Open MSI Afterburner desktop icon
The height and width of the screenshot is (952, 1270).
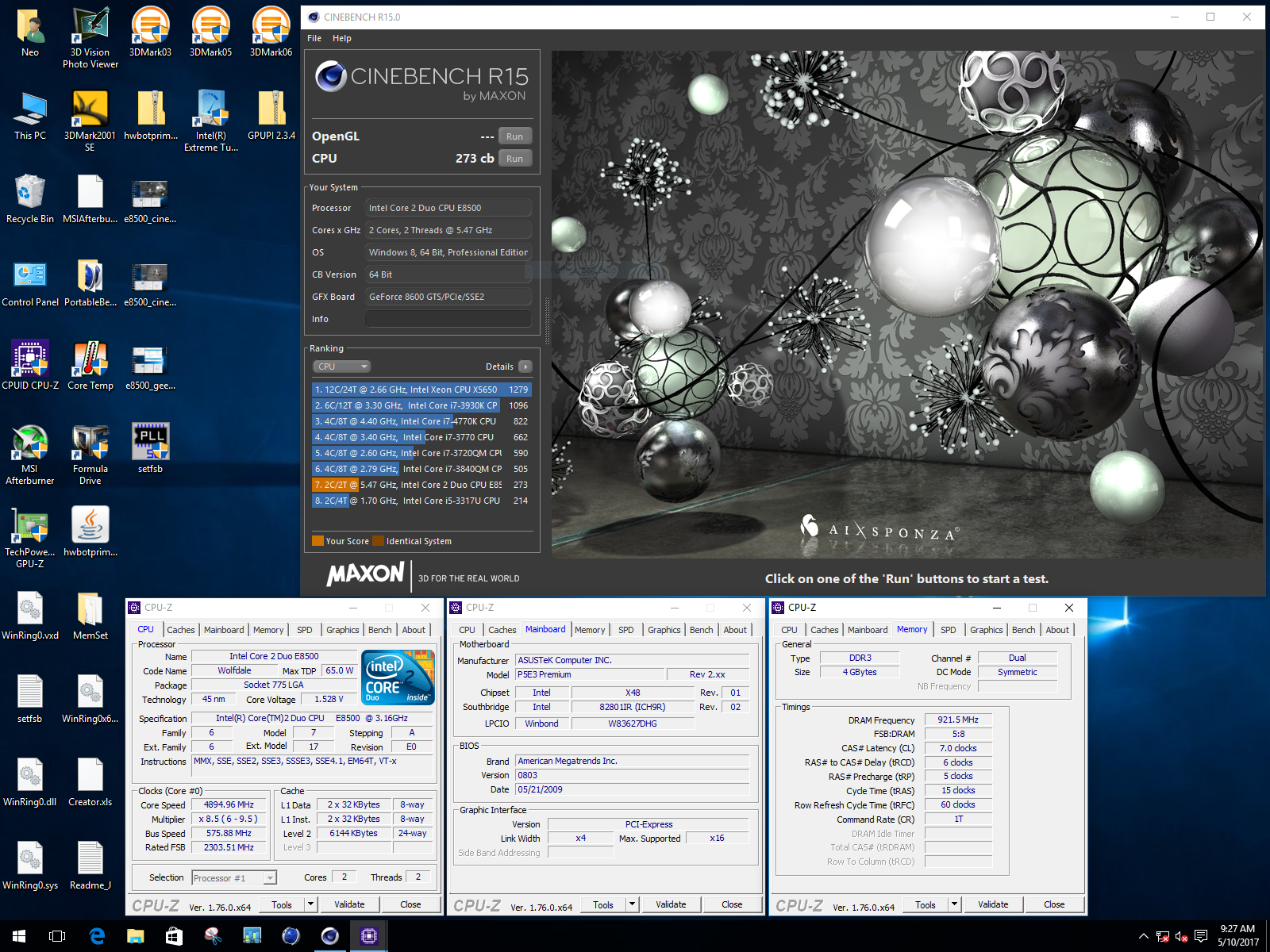[30, 454]
